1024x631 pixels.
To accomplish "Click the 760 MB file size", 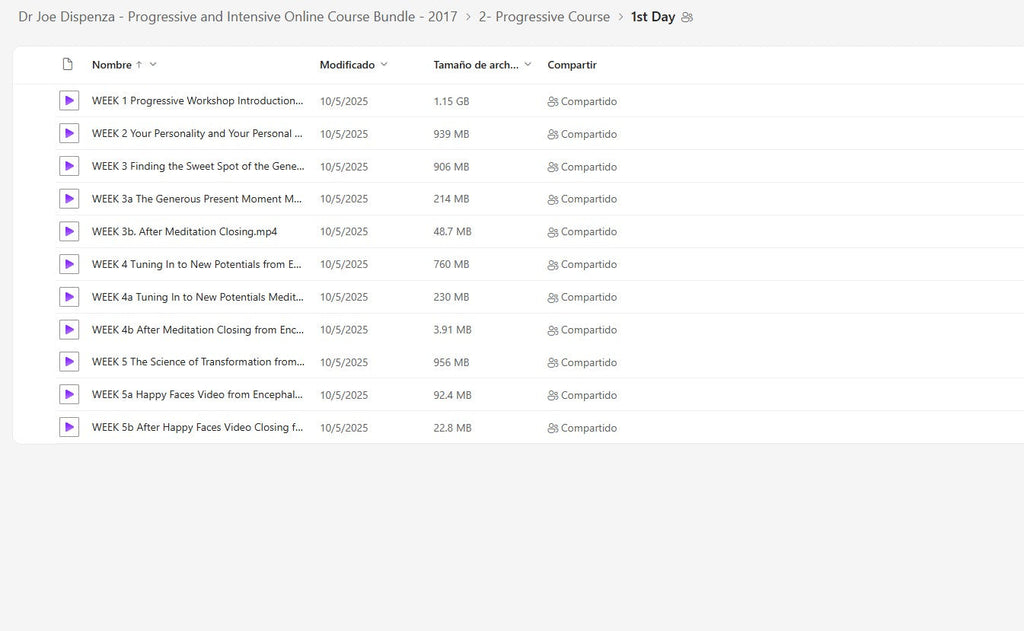I will point(451,265).
